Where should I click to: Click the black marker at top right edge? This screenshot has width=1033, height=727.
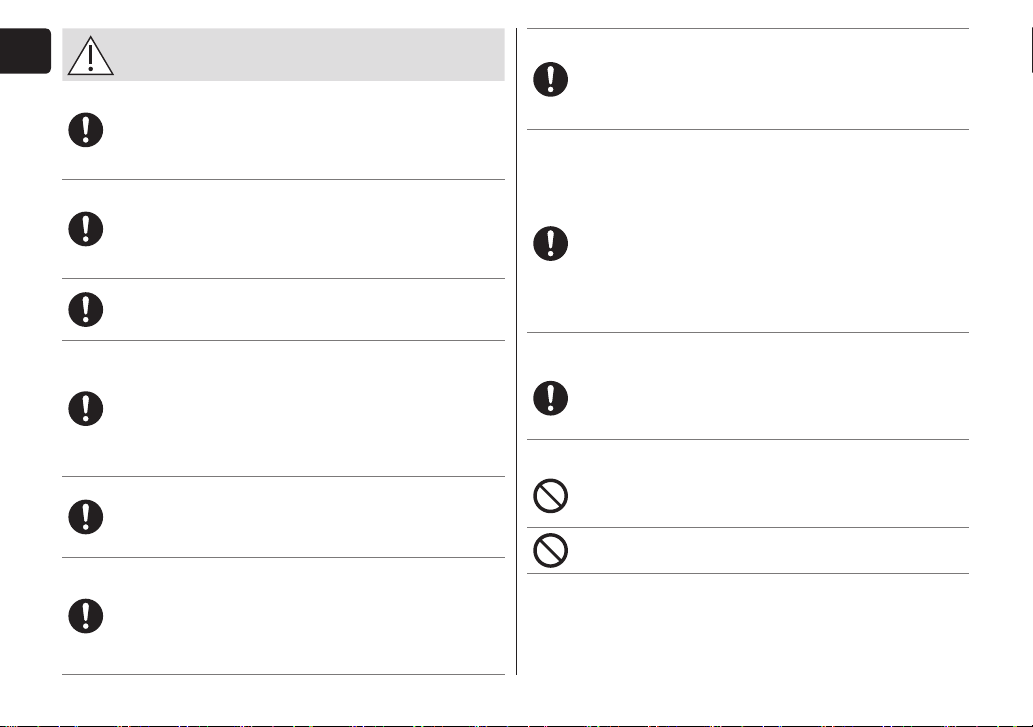1031,50
